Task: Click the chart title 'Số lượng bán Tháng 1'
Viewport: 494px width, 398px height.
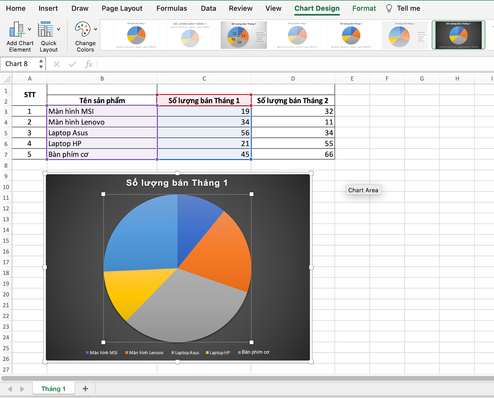Action: (177, 183)
